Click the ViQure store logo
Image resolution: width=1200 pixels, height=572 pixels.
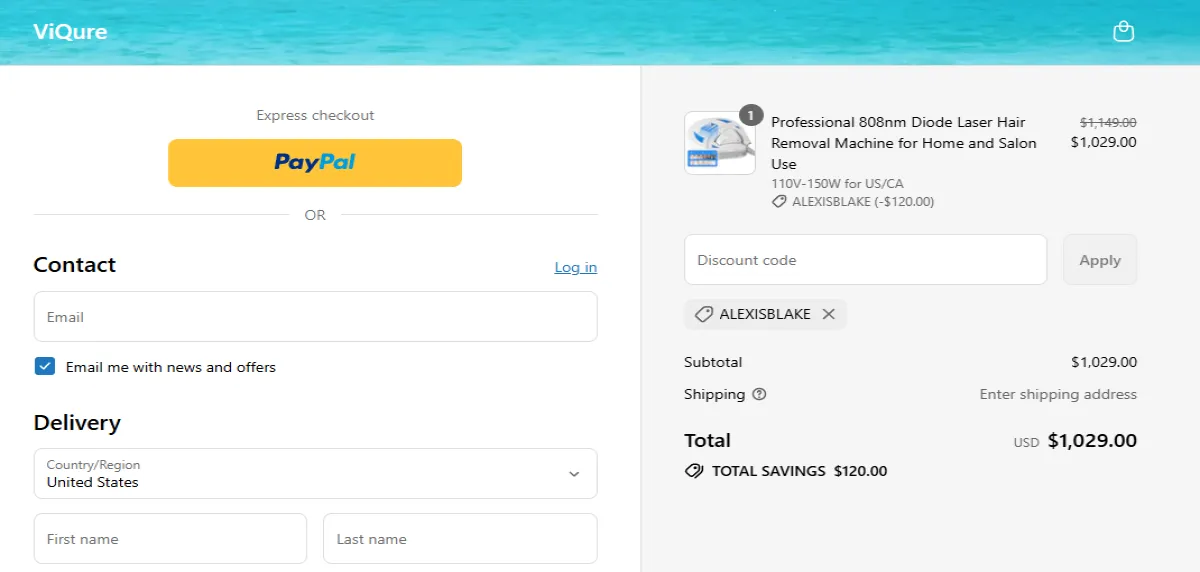(x=70, y=32)
